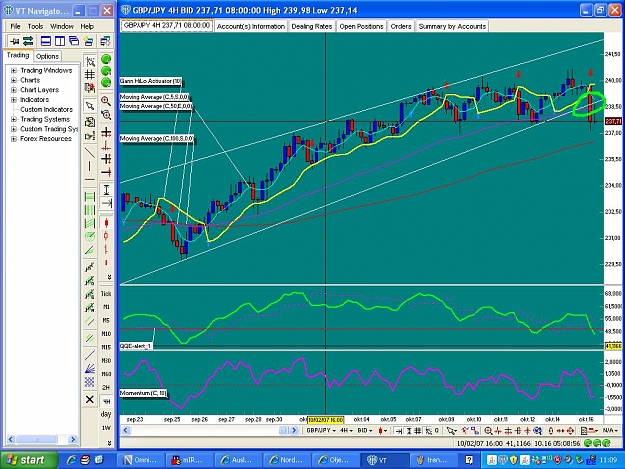Click the zoom in magnifier icon
Viewport: 625px width, 469px height.
[106, 101]
